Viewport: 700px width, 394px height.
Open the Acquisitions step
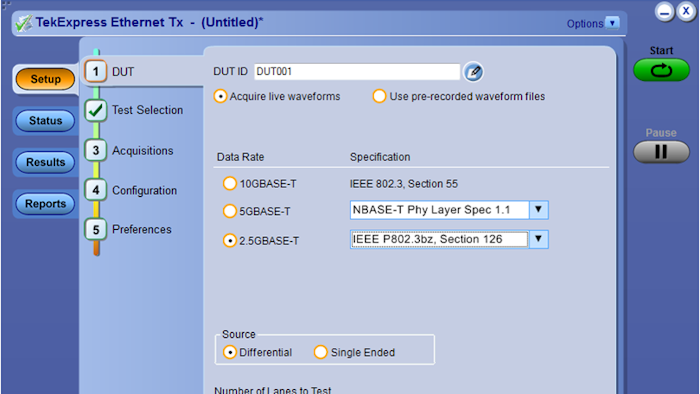(142, 151)
